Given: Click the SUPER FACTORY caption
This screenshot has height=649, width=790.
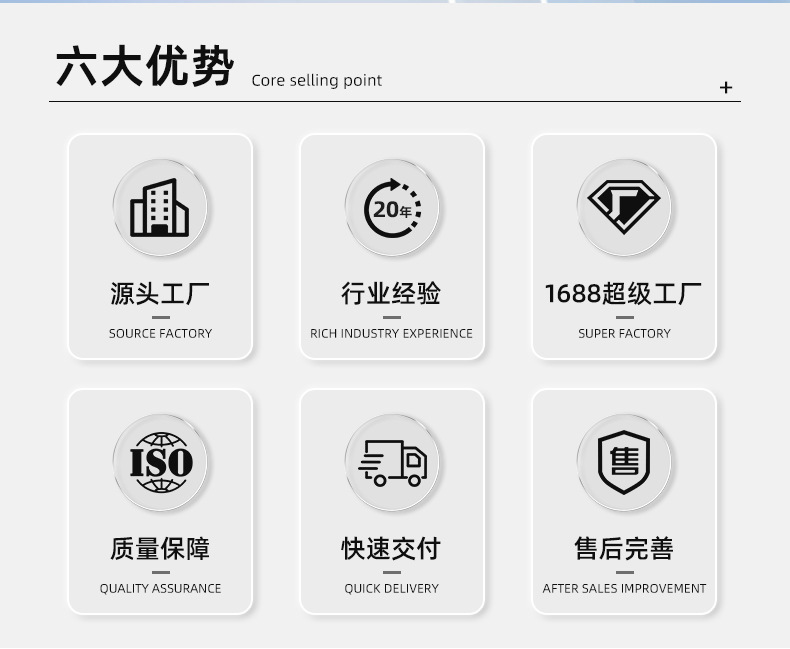Looking at the screenshot, I should pyautogui.click(x=624, y=334).
